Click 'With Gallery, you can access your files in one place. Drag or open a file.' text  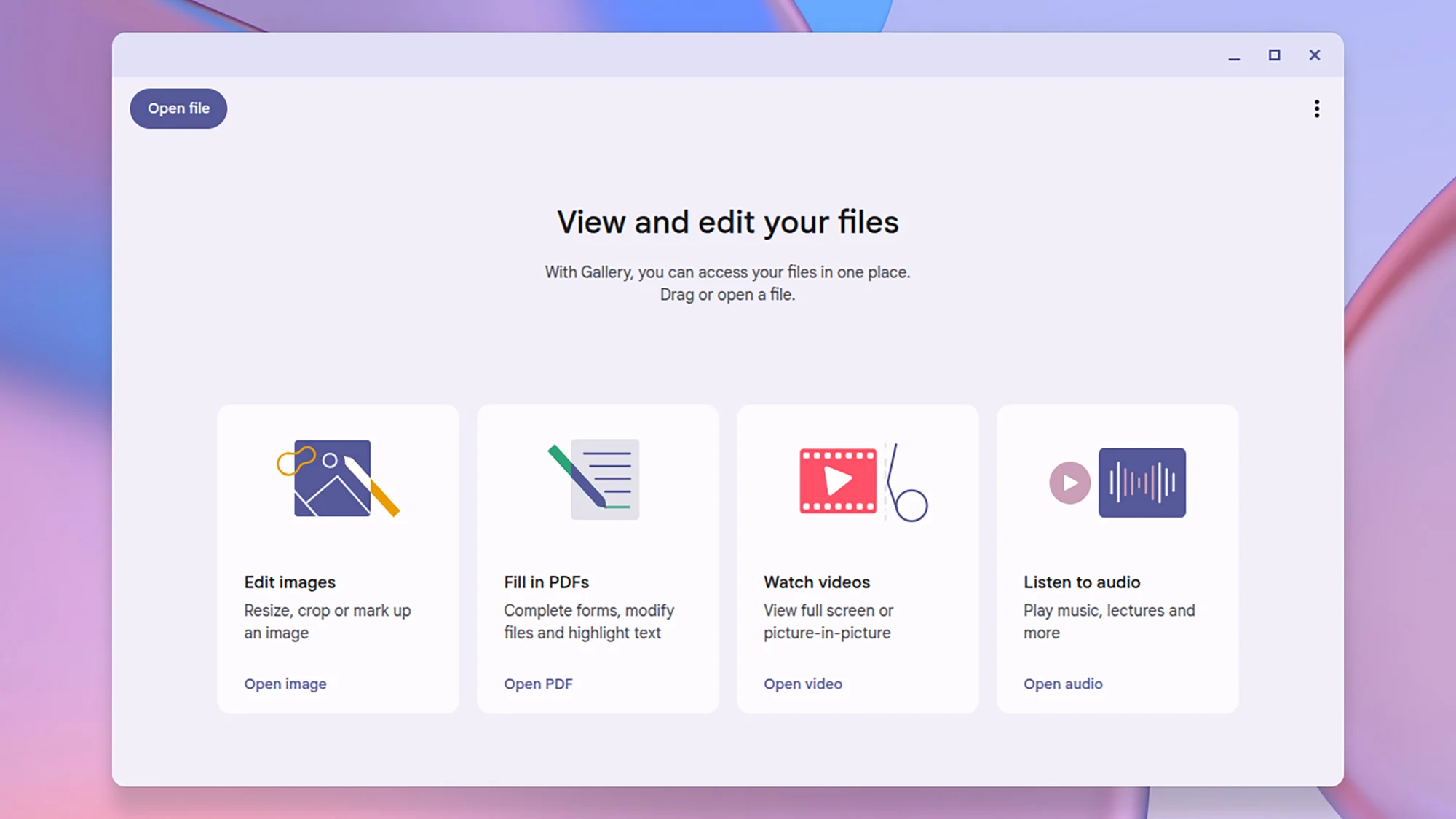728,283
